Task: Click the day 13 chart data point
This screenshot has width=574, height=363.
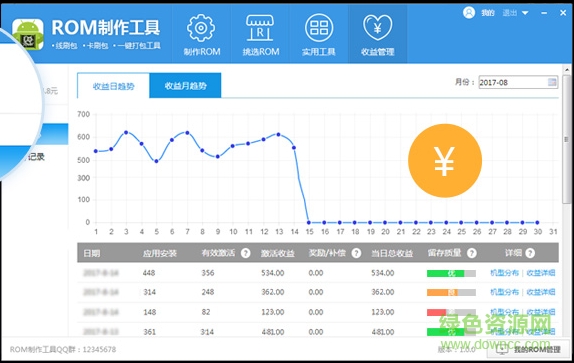Action: (x=279, y=134)
